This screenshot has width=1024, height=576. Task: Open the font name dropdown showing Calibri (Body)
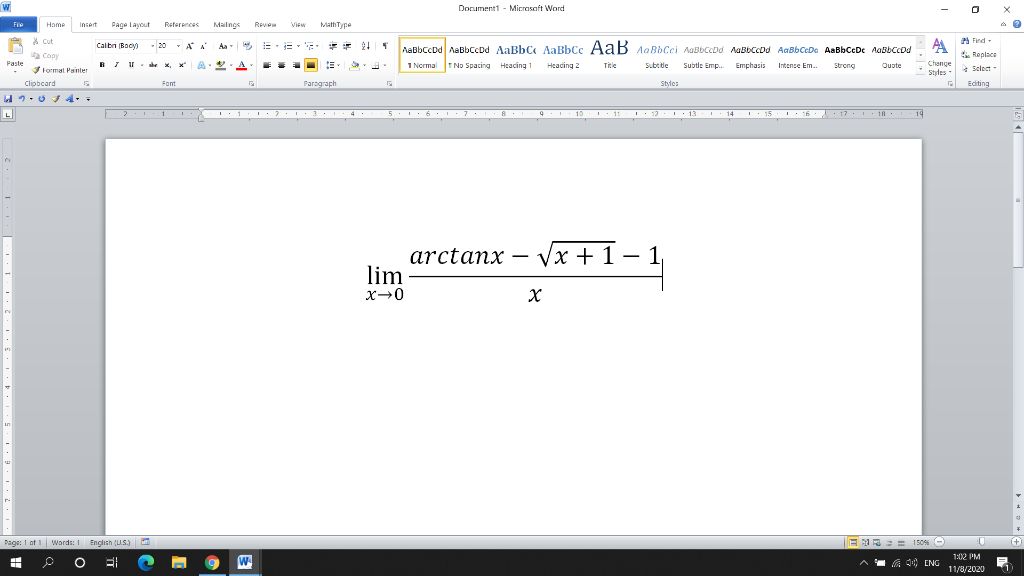pyautogui.click(x=152, y=46)
